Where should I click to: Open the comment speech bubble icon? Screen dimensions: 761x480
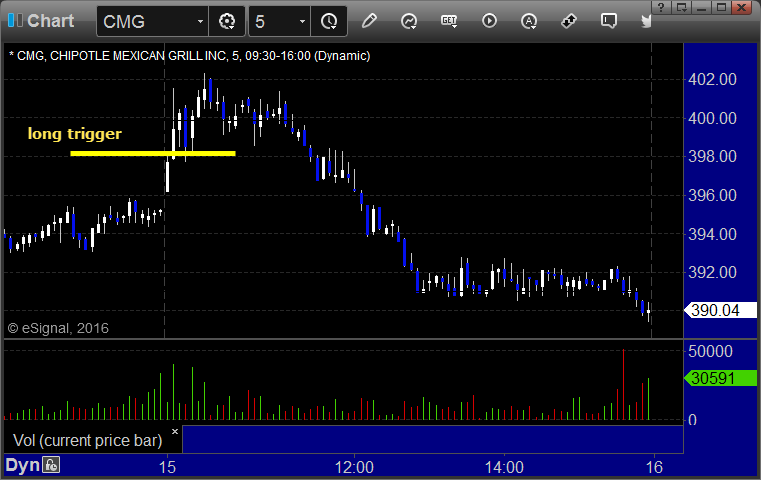coord(609,21)
